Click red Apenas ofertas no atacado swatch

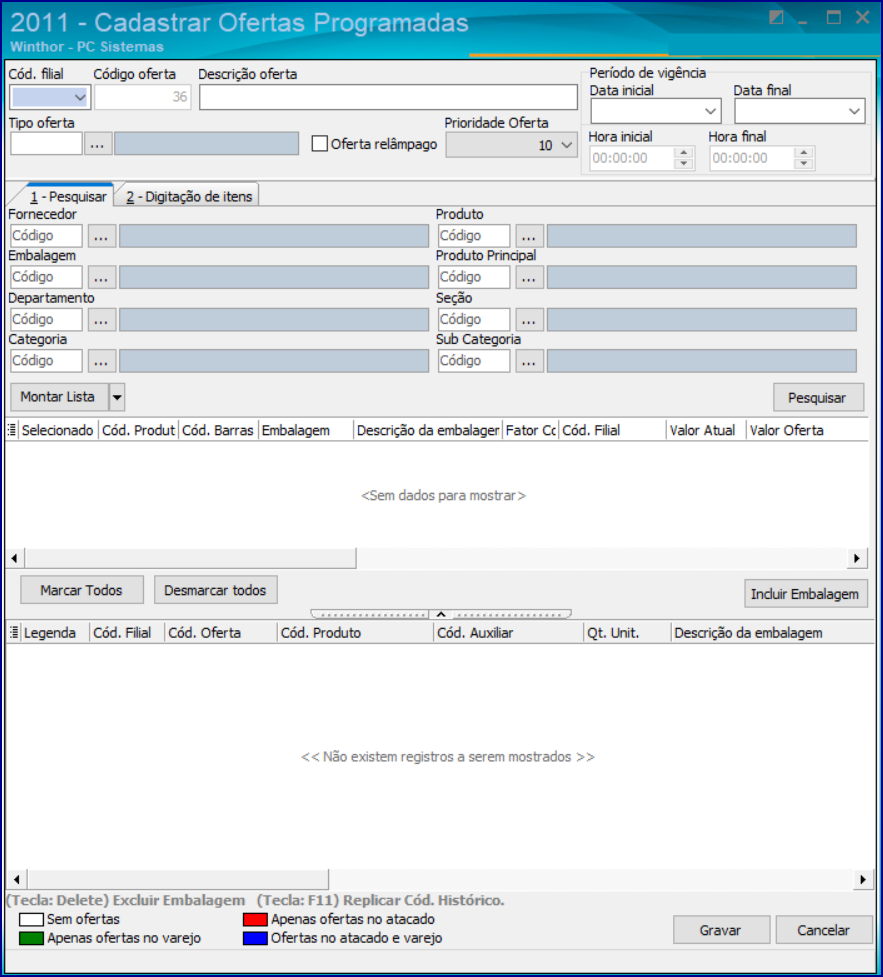pyautogui.click(x=255, y=920)
